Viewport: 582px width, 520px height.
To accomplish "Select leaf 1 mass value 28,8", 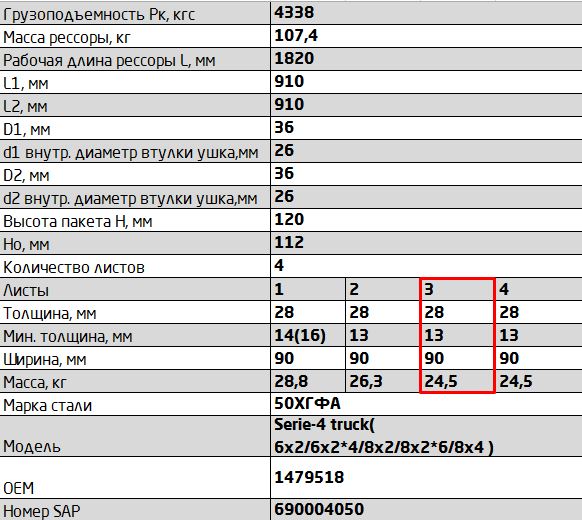I will pos(308,381).
